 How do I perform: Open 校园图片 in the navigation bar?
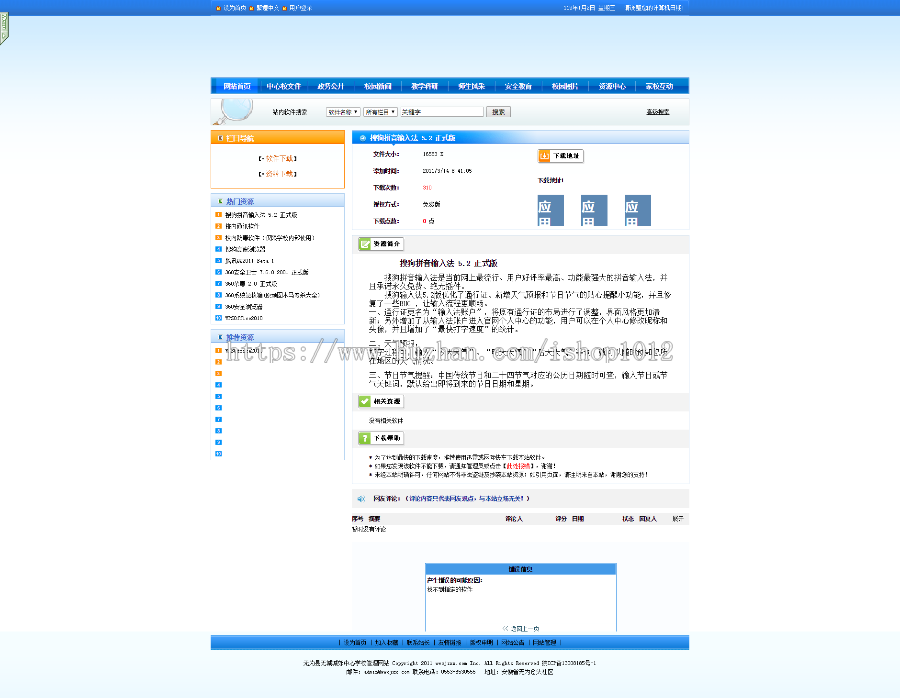[x=565, y=86]
